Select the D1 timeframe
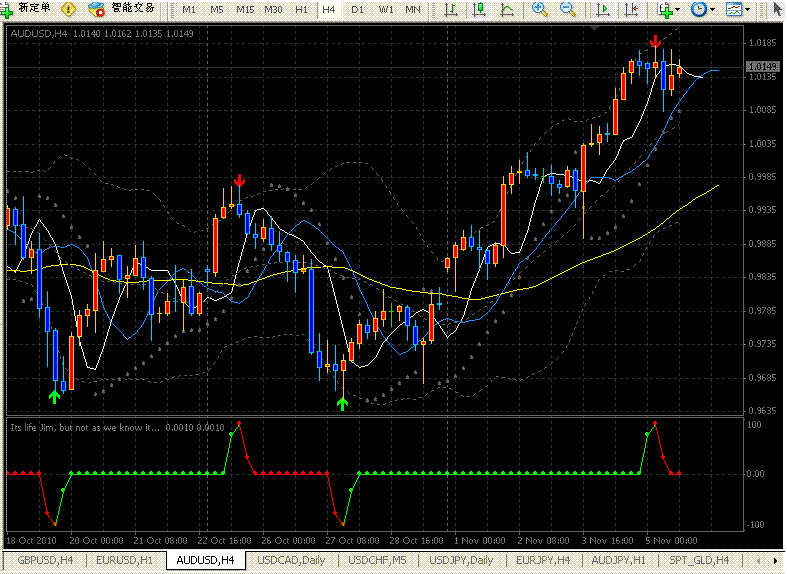This screenshot has width=787, height=574. [x=357, y=10]
